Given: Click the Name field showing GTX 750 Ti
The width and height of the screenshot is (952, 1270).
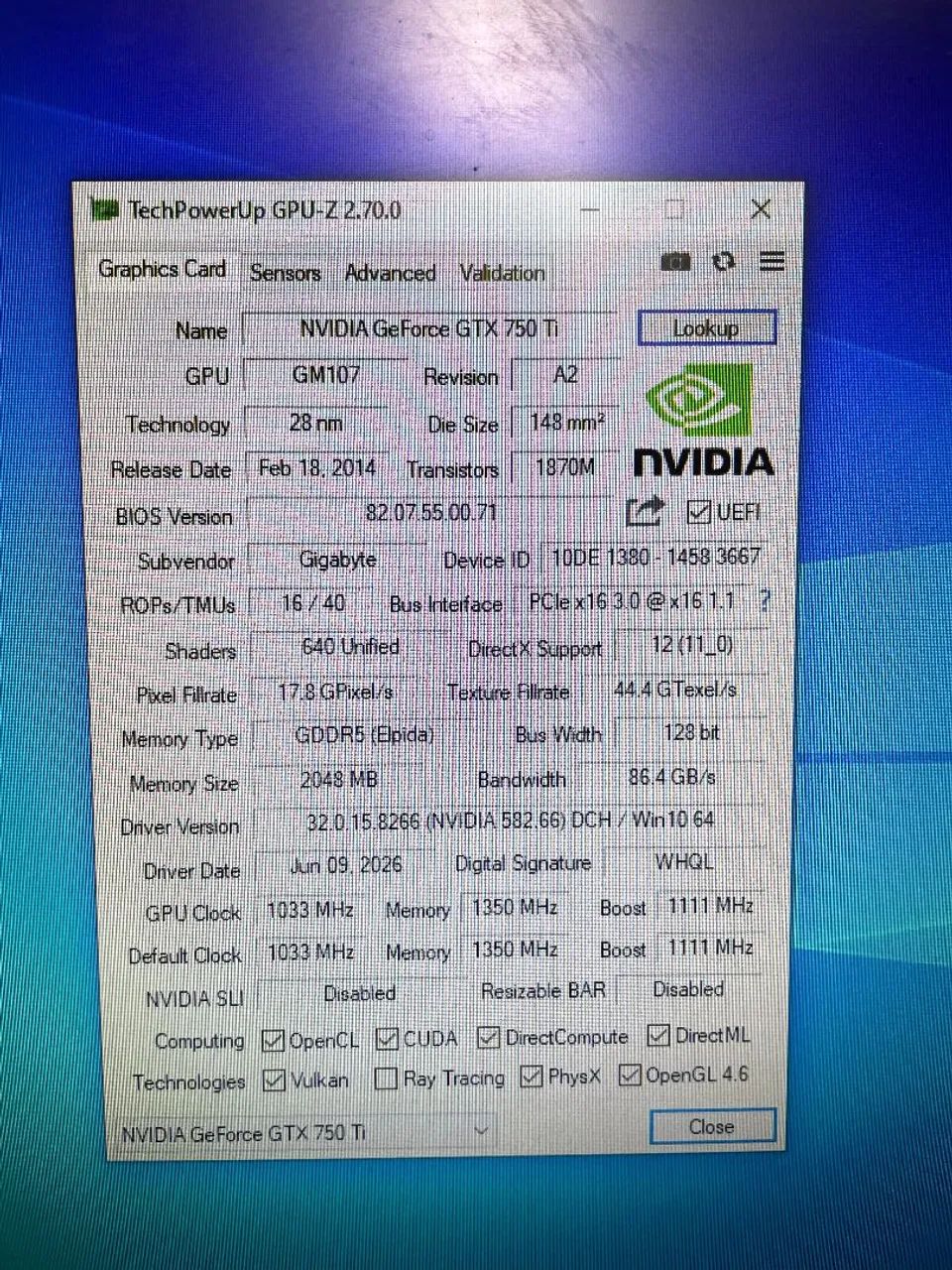Looking at the screenshot, I should [x=429, y=328].
